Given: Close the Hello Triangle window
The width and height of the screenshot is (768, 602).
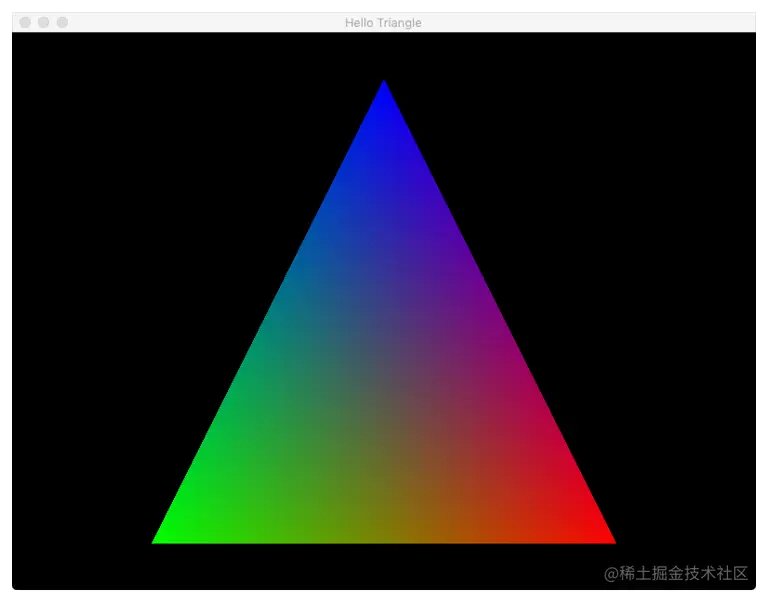Looking at the screenshot, I should [x=25, y=23].
